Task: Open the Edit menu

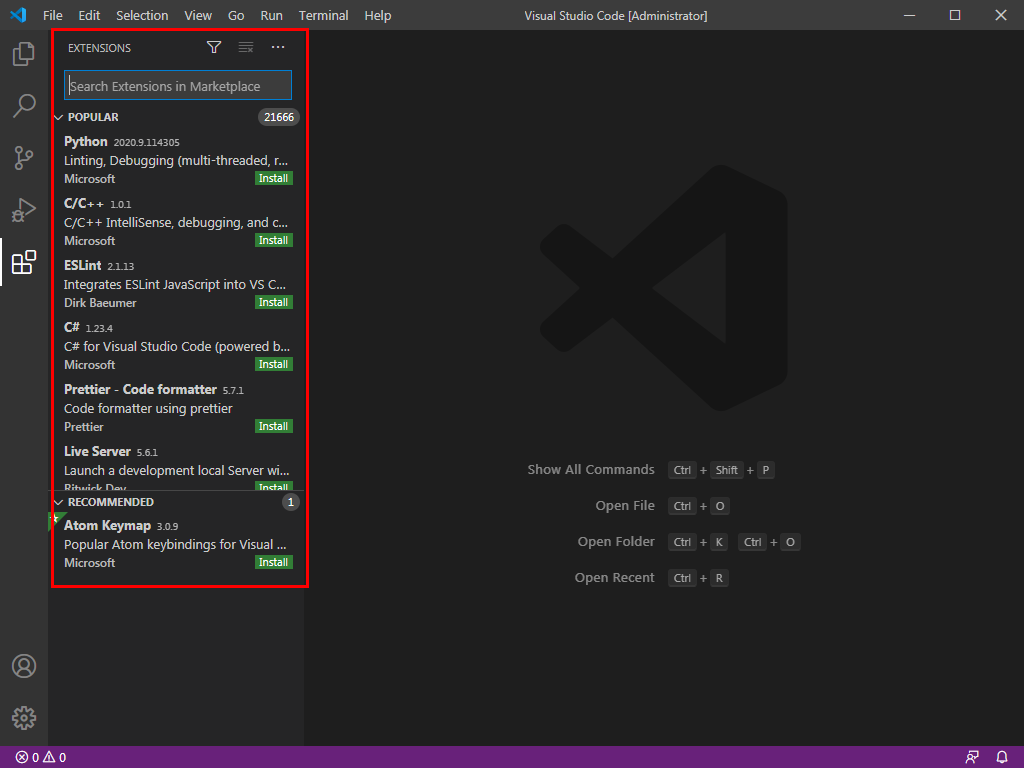Action: click(89, 15)
